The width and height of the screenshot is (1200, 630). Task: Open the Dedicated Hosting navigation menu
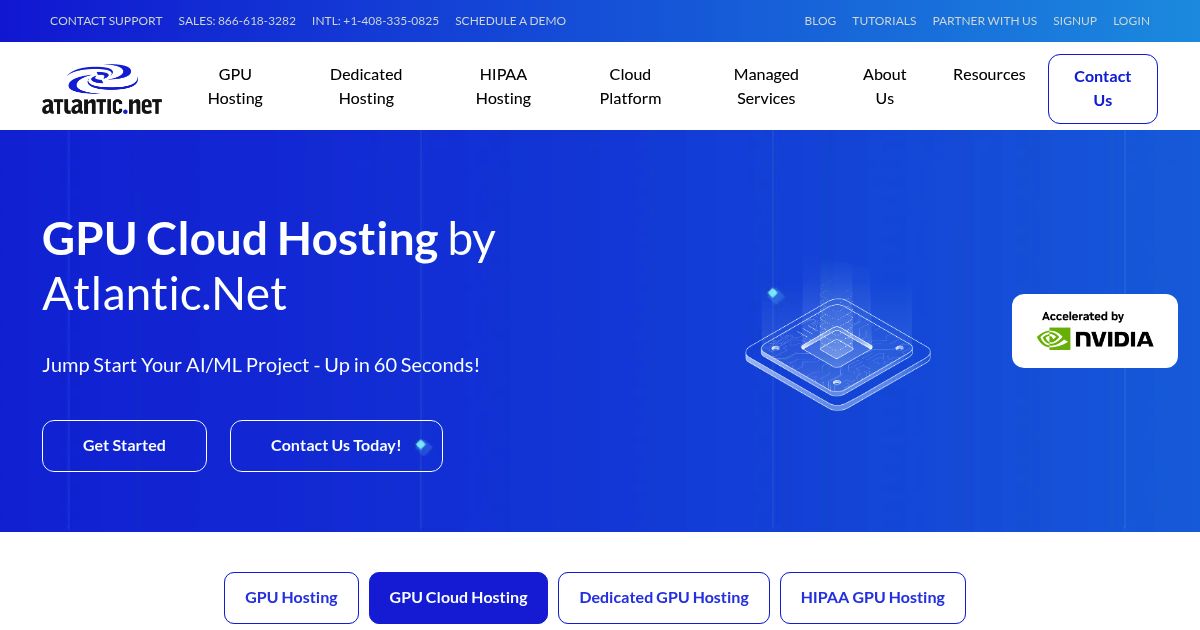coord(366,86)
